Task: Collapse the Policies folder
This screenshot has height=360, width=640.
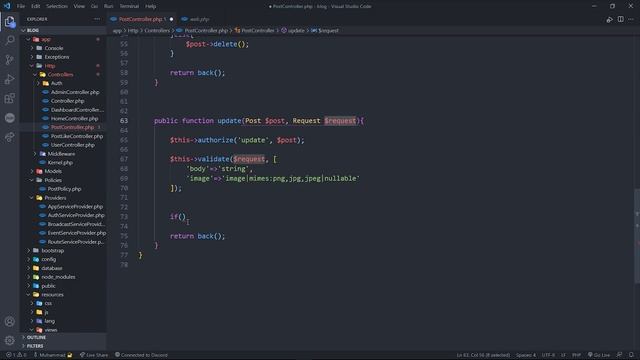Action: point(63,180)
